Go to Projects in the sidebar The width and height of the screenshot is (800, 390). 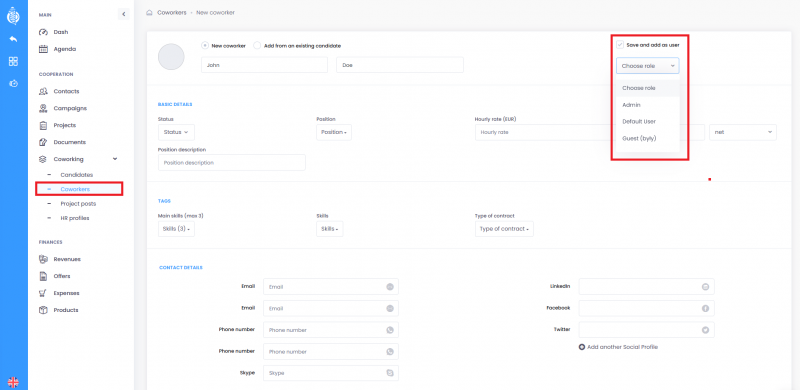[x=64, y=125]
